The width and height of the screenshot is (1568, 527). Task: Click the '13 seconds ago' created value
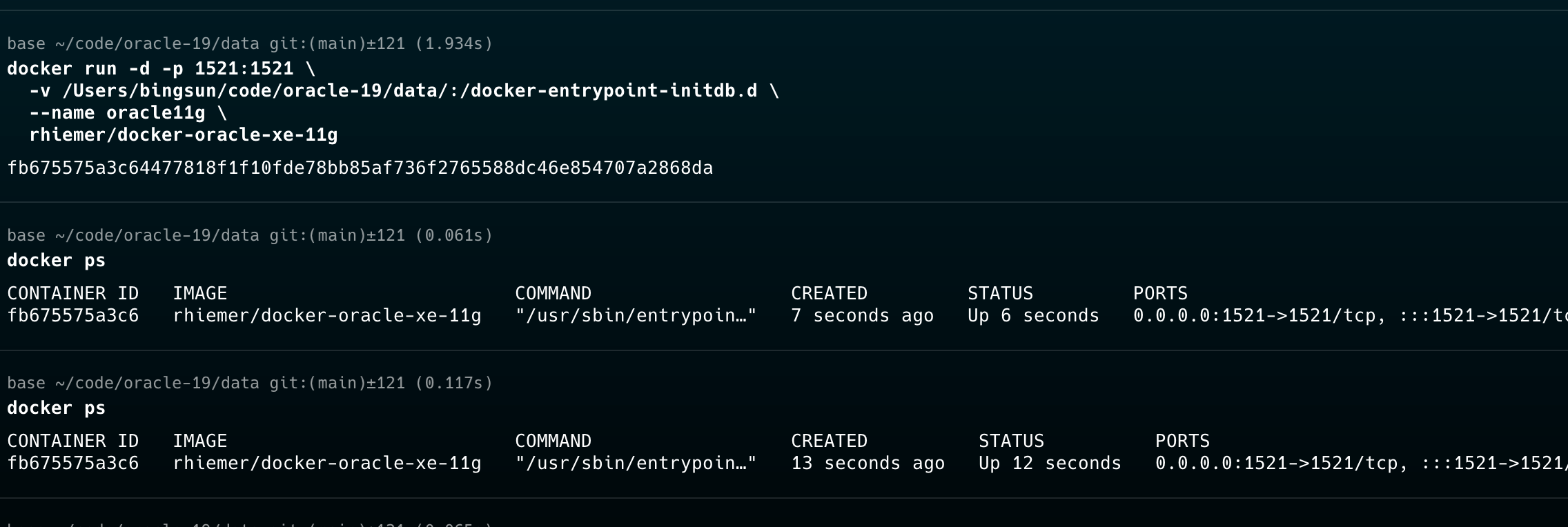(x=868, y=464)
